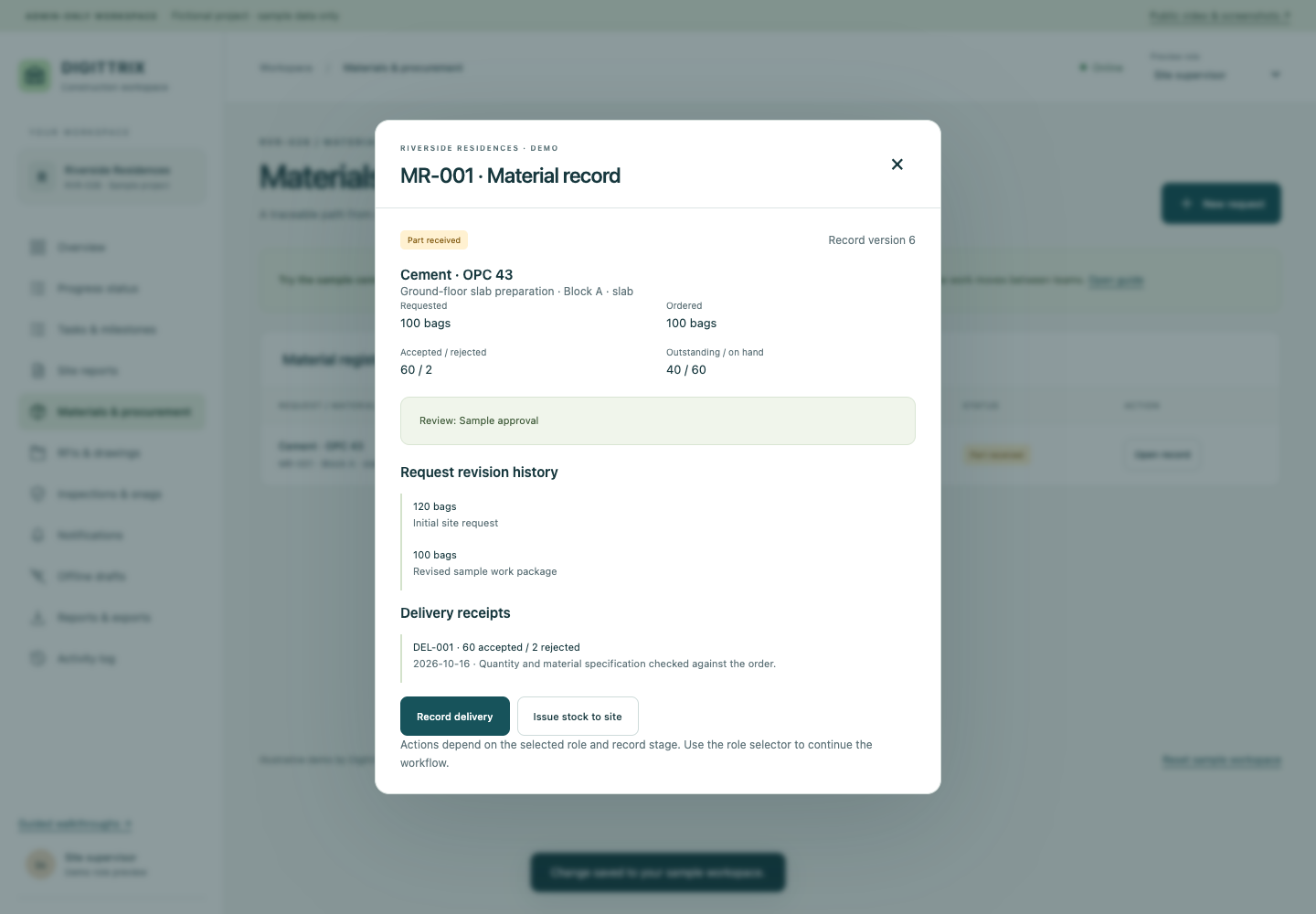Click the Reports & exports sidebar icon
Screen dimensions: 1316x914
[37, 618]
